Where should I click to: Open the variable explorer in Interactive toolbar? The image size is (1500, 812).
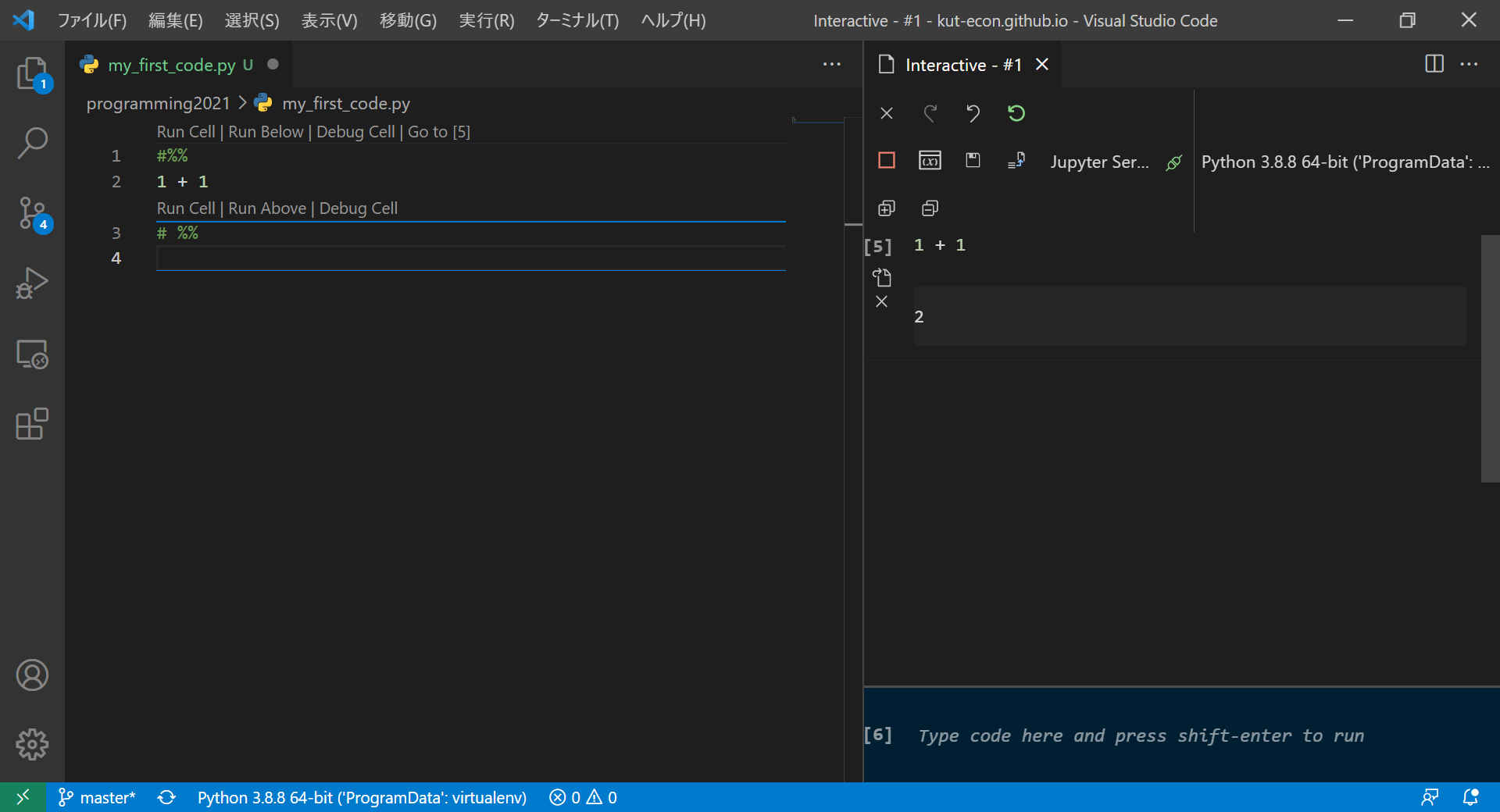(930, 161)
